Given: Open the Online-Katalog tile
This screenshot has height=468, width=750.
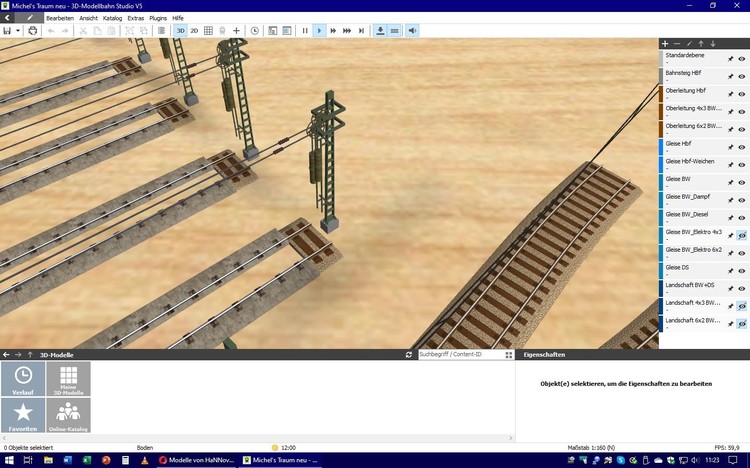Looking at the screenshot, I should tap(68, 416).
